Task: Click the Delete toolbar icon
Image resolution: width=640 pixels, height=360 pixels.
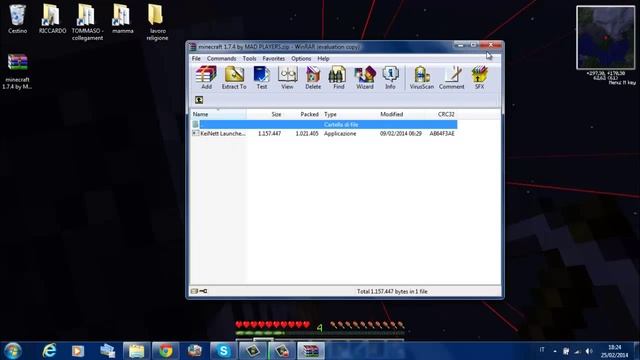Action: [x=313, y=78]
